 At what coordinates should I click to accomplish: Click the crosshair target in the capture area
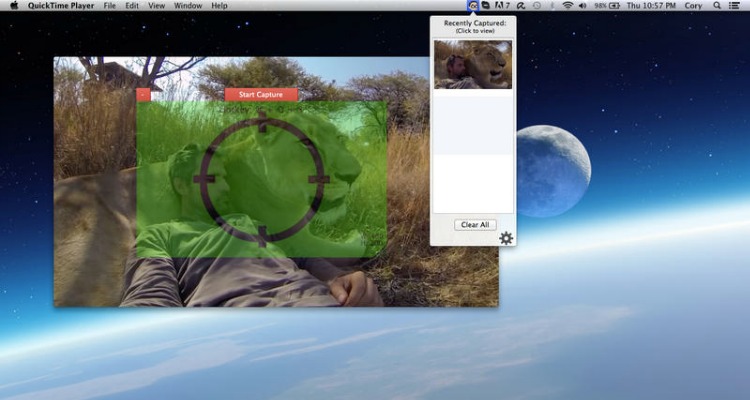(x=262, y=178)
